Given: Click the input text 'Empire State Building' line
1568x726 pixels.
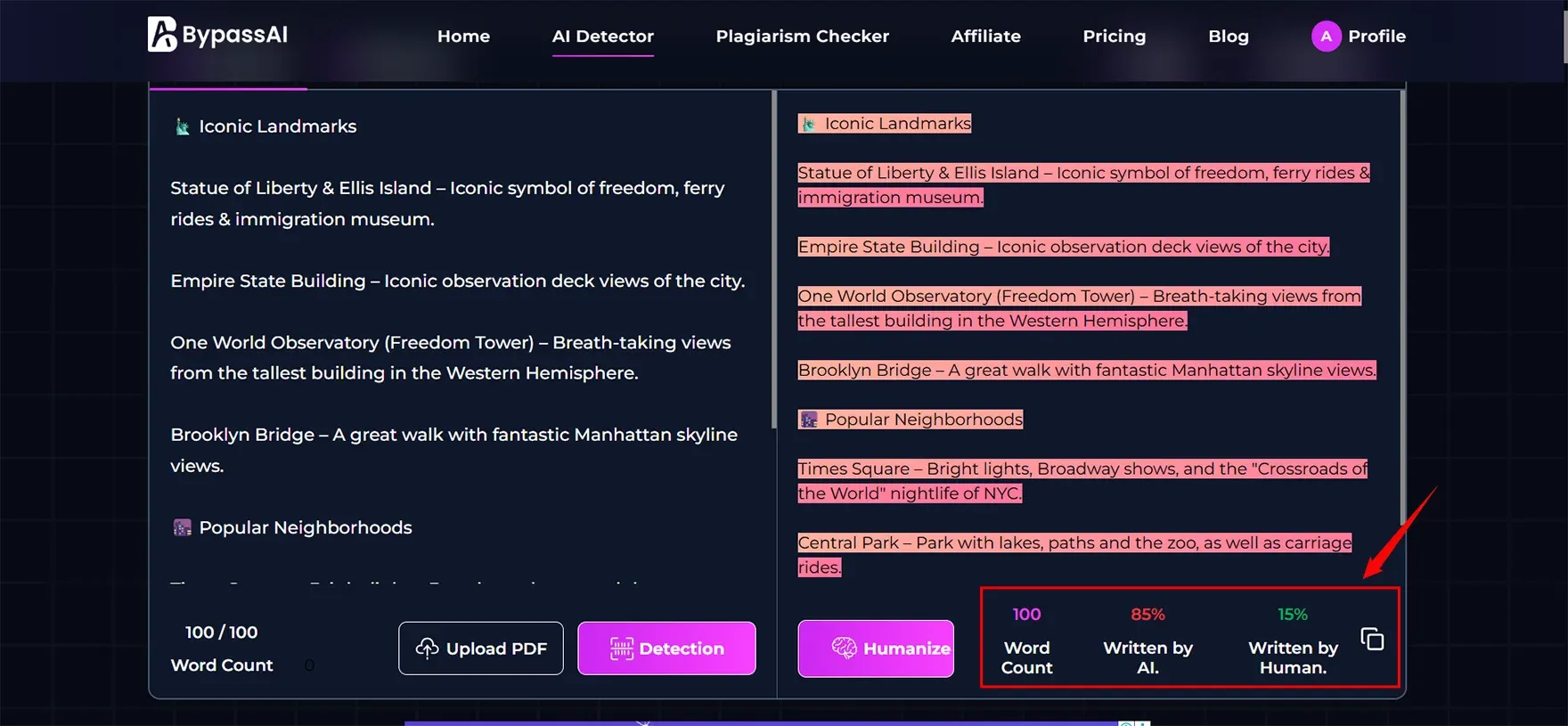Looking at the screenshot, I should [x=458, y=281].
